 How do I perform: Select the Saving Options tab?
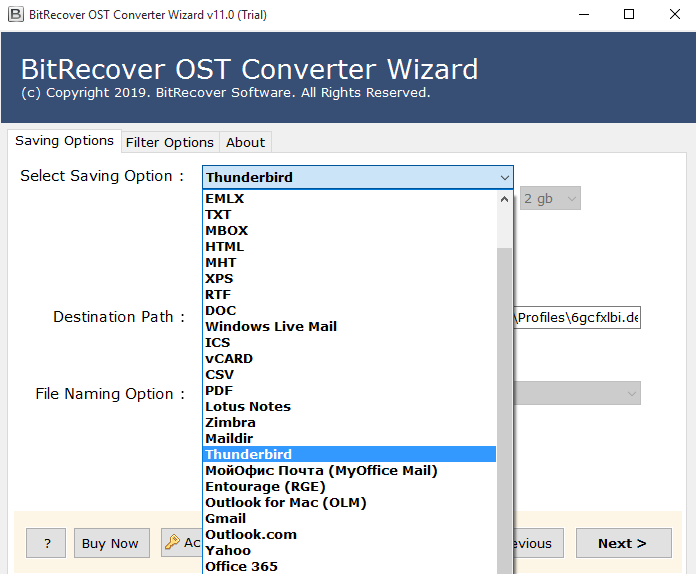click(x=64, y=141)
